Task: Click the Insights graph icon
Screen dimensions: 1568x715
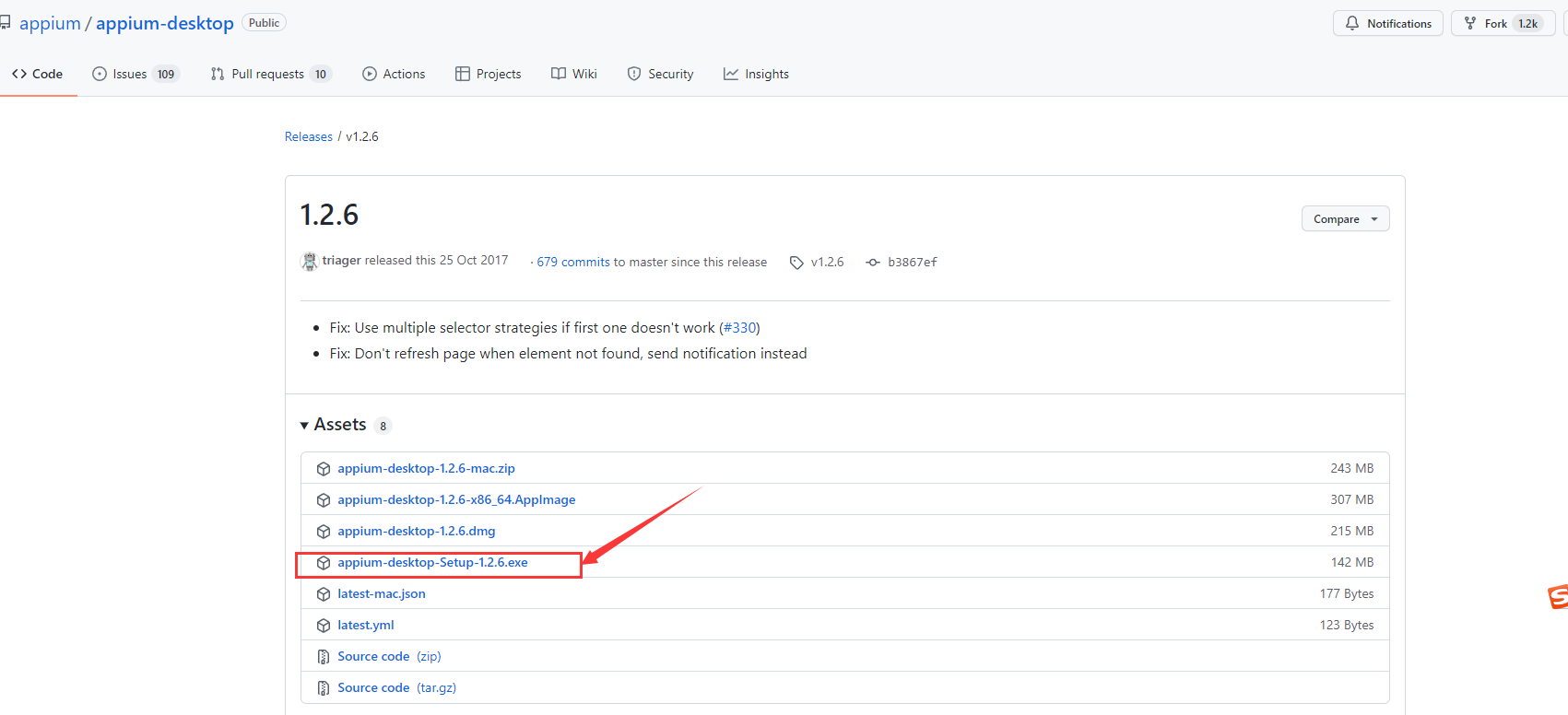Action: point(731,74)
